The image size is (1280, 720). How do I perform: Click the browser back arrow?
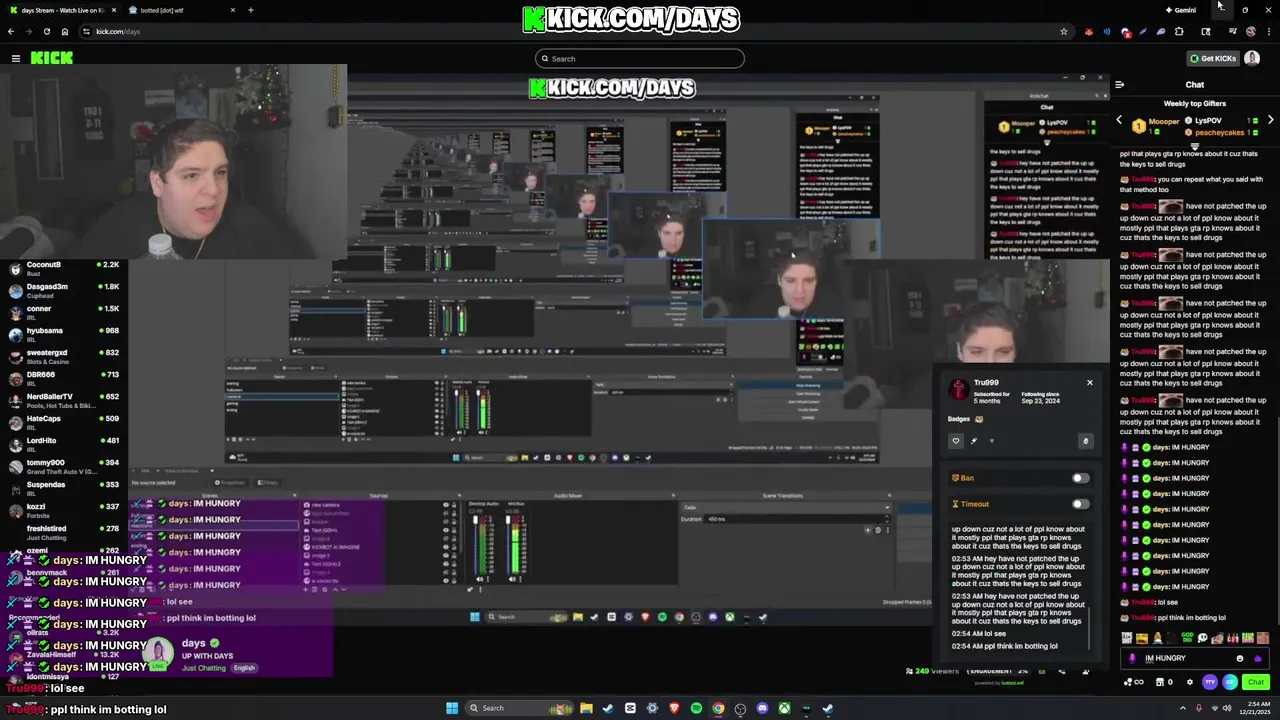[12, 31]
